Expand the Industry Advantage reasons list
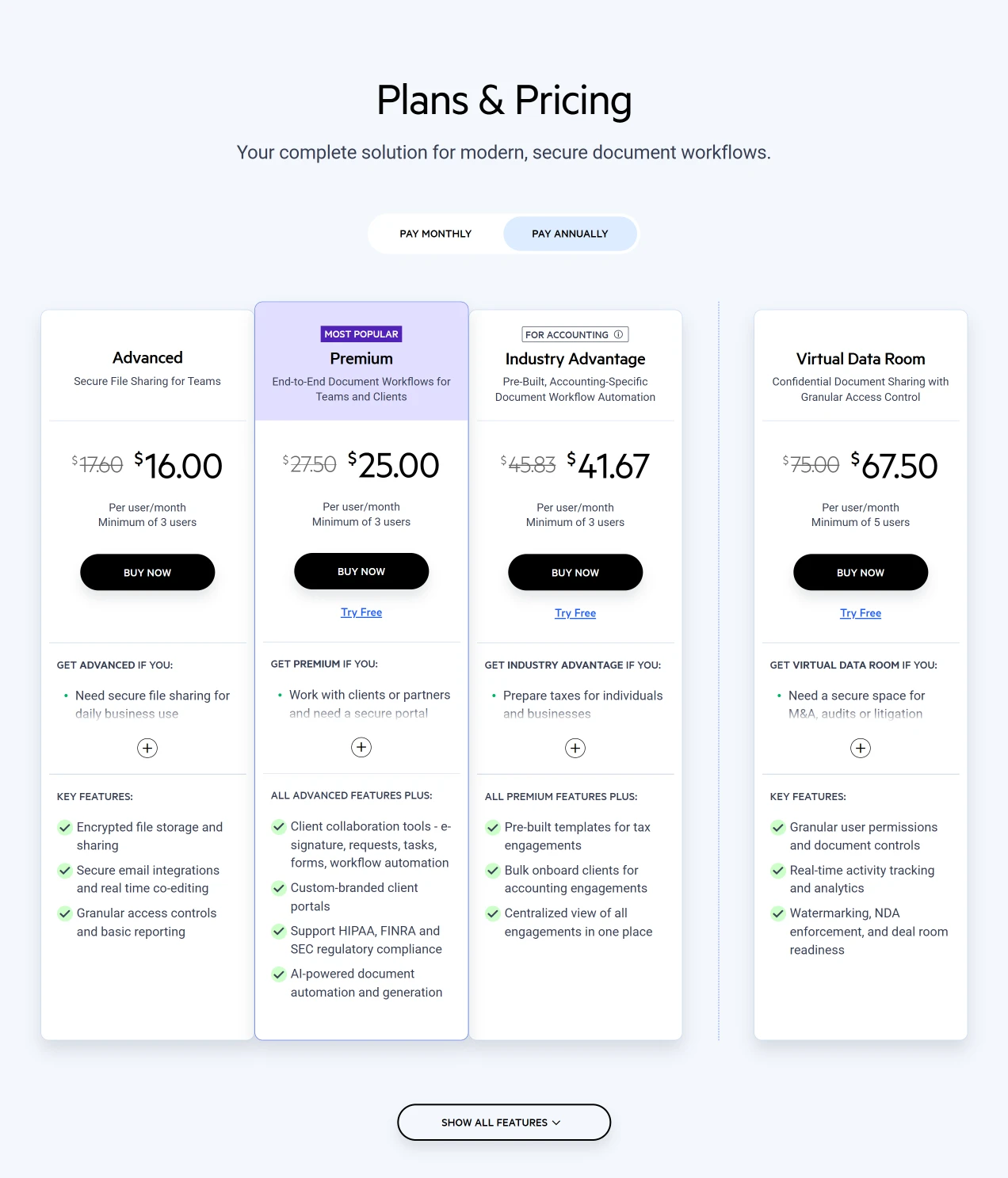The height and width of the screenshot is (1178, 1008). pyautogui.click(x=575, y=748)
